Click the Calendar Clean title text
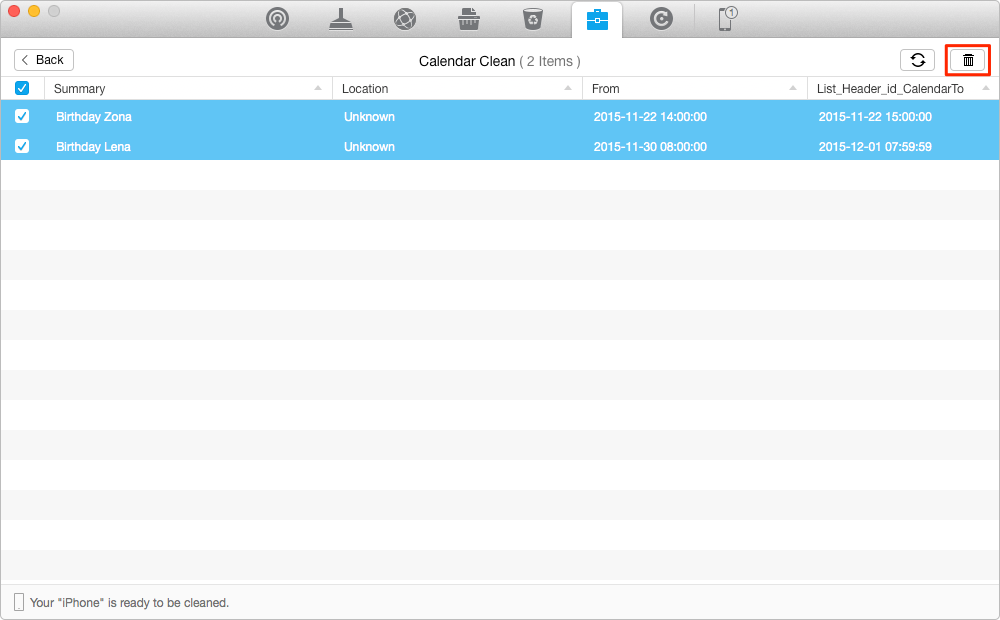 coord(467,61)
